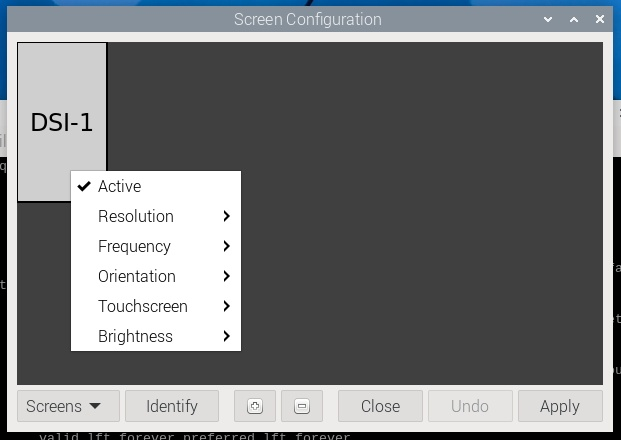Open the Screens dropdown button
This screenshot has width=621, height=440.
(x=68, y=406)
